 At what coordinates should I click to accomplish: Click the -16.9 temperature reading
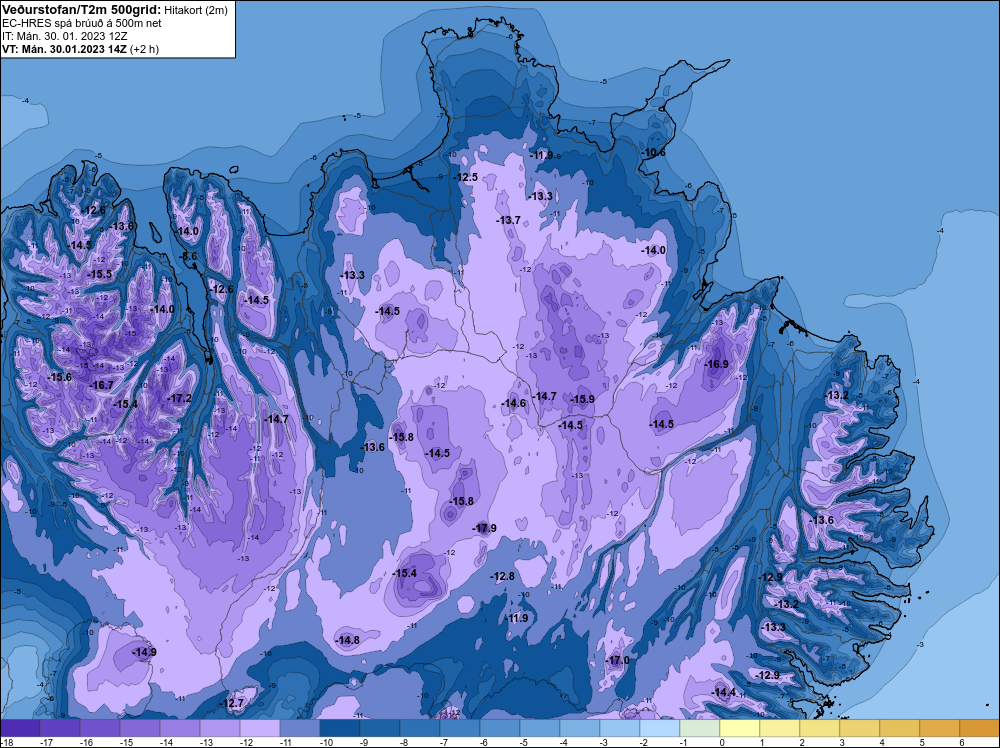click(716, 364)
